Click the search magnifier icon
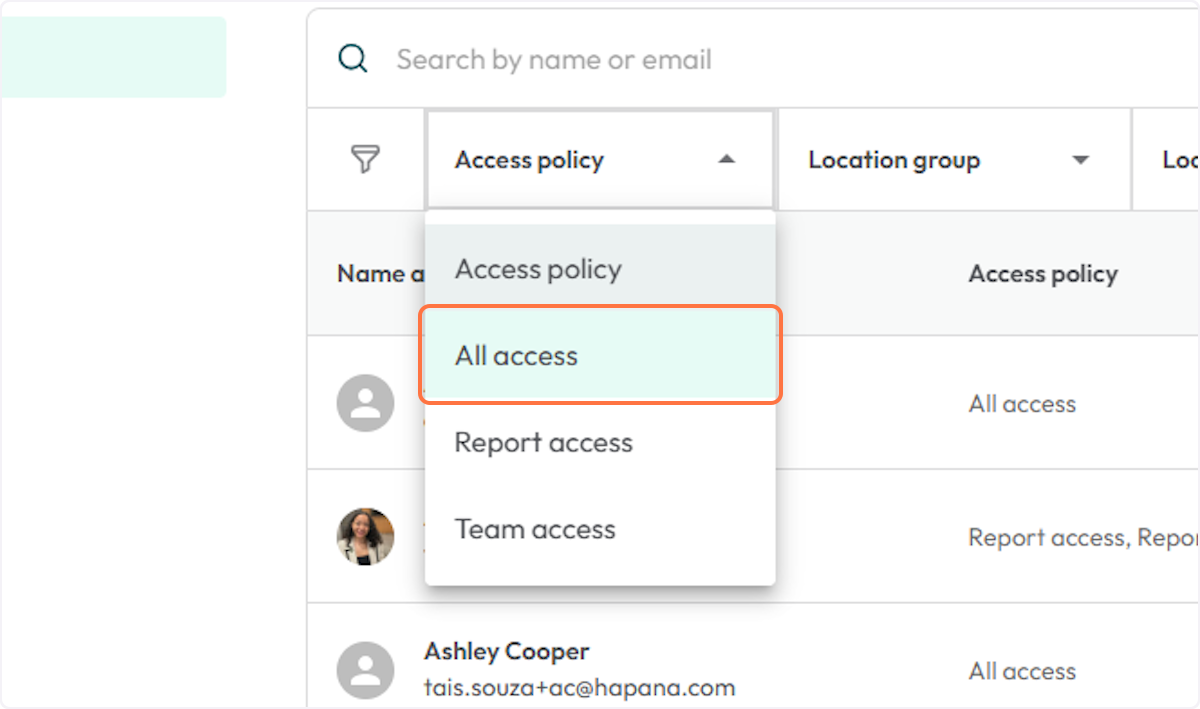The height and width of the screenshot is (709, 1200). point(353,59)
